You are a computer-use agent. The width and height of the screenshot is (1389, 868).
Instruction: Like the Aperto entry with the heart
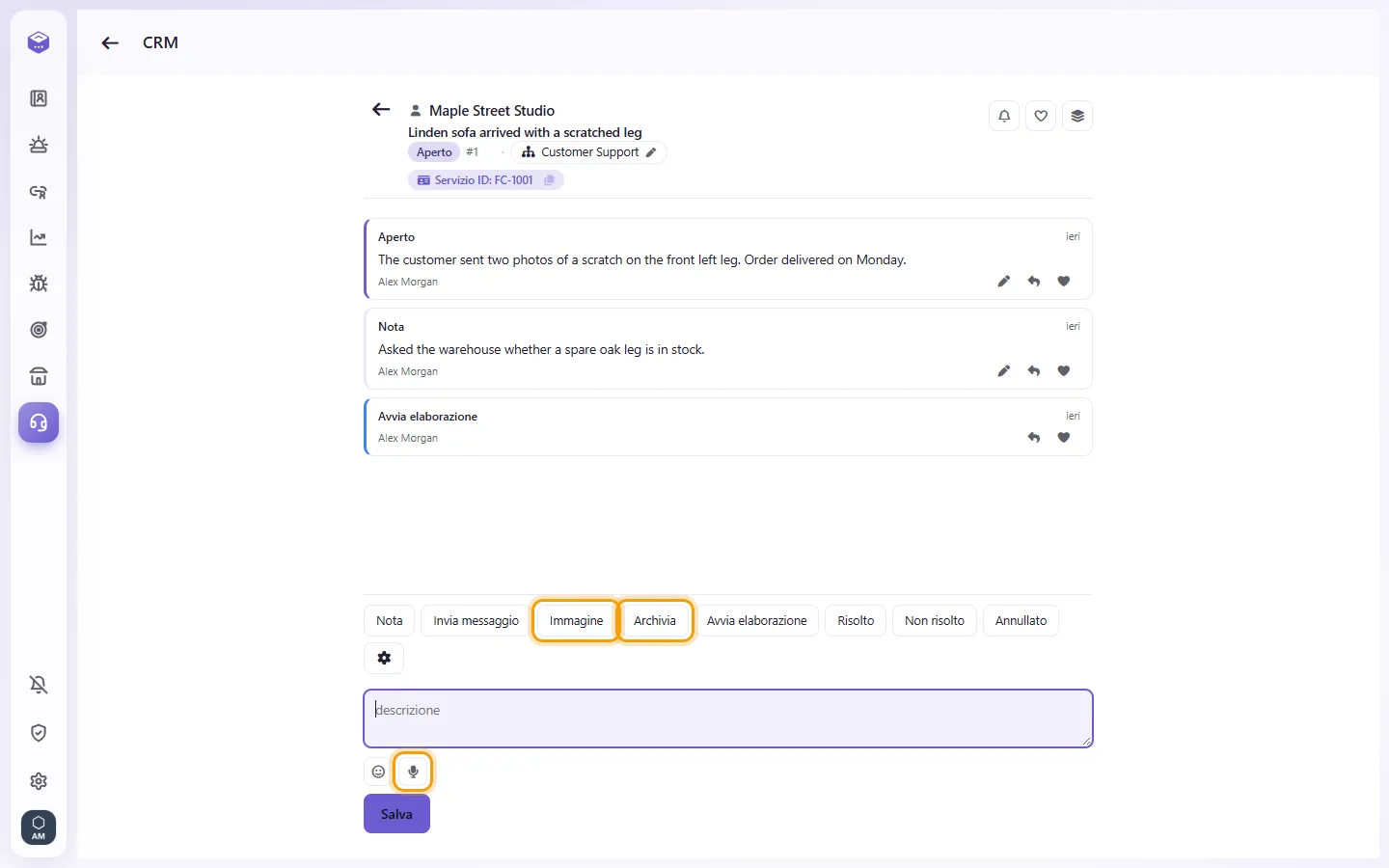(1064, 282)
